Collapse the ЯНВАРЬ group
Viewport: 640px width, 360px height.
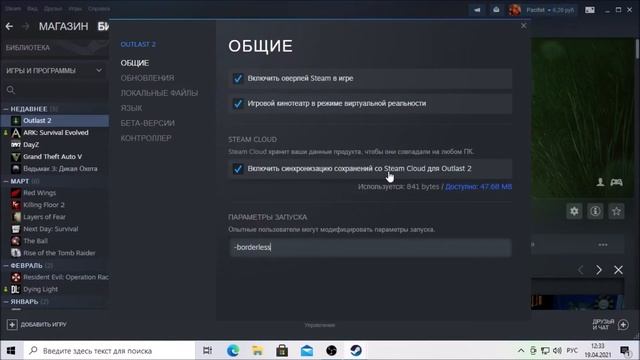6,302
